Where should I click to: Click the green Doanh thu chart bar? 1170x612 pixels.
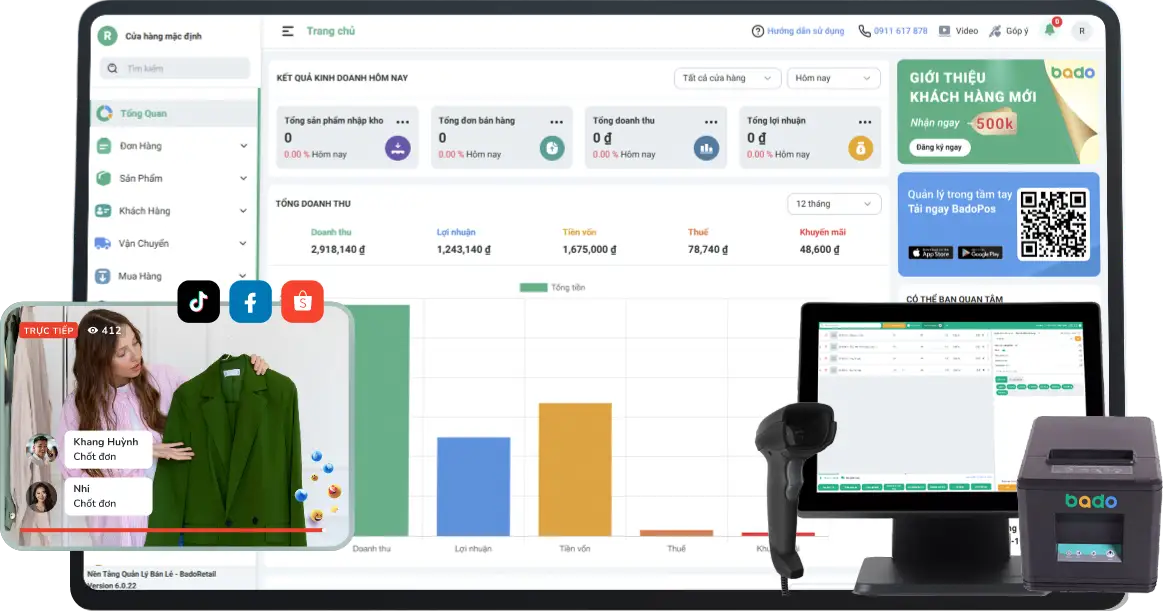pyautogui.click(x=381, y=420)
